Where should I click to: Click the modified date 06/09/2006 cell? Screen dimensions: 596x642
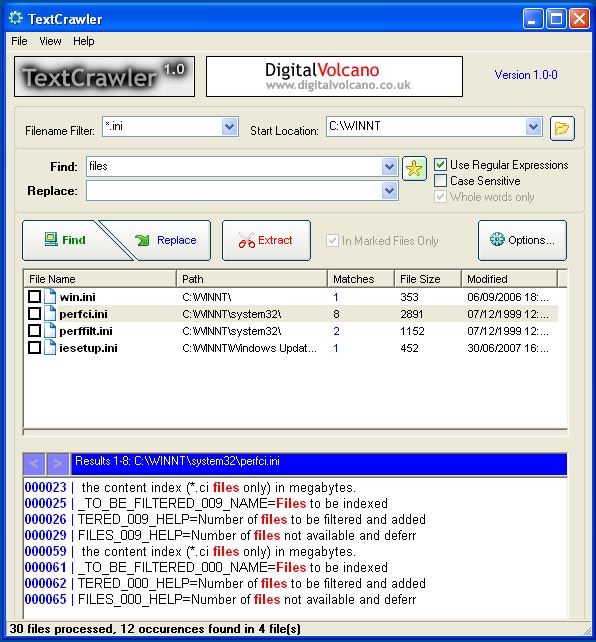pyautogui.click(x=508, y=297)
